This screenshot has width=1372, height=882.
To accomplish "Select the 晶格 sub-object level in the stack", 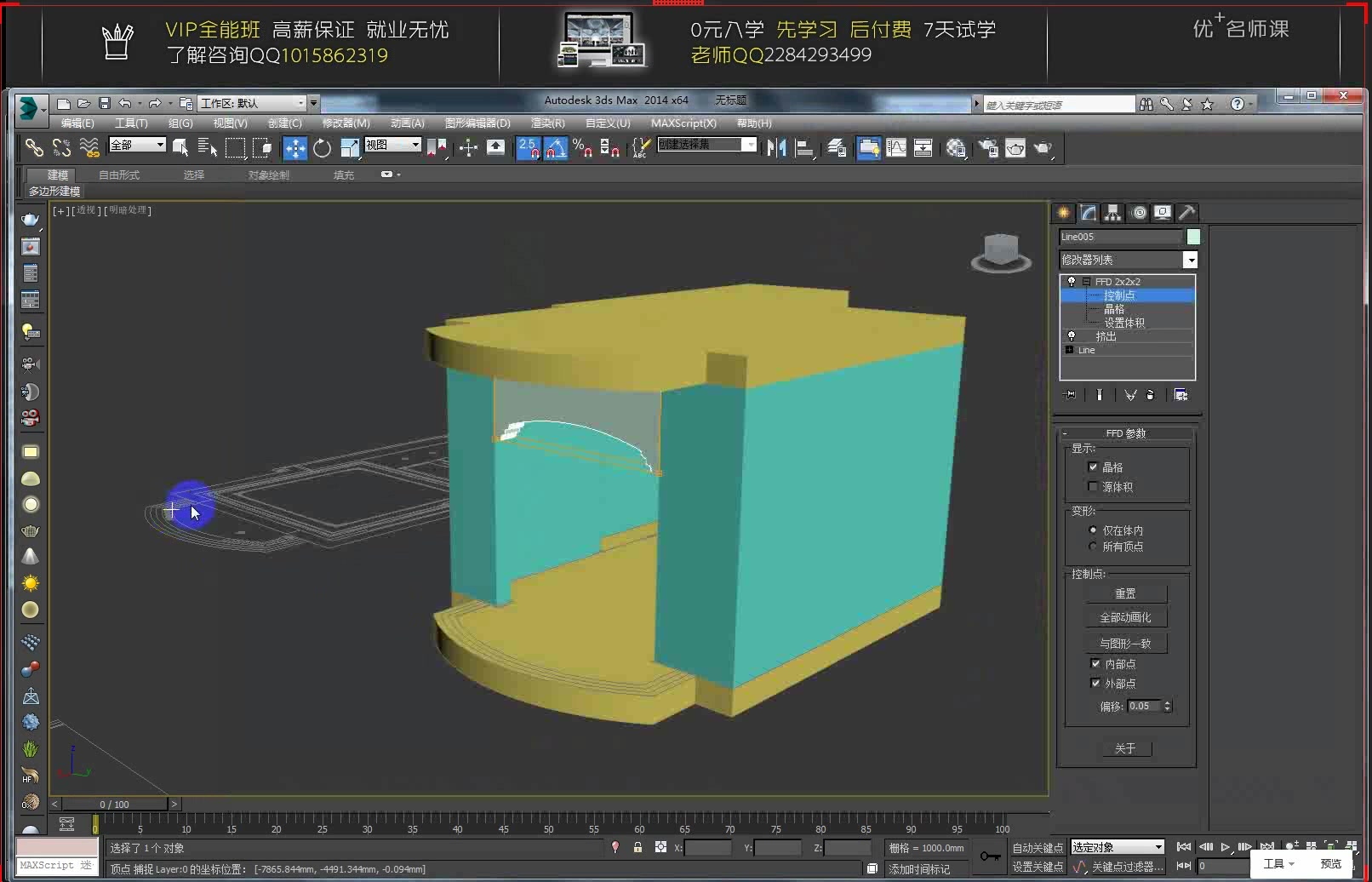I will pyautogui.click(x=1113, y=309).
